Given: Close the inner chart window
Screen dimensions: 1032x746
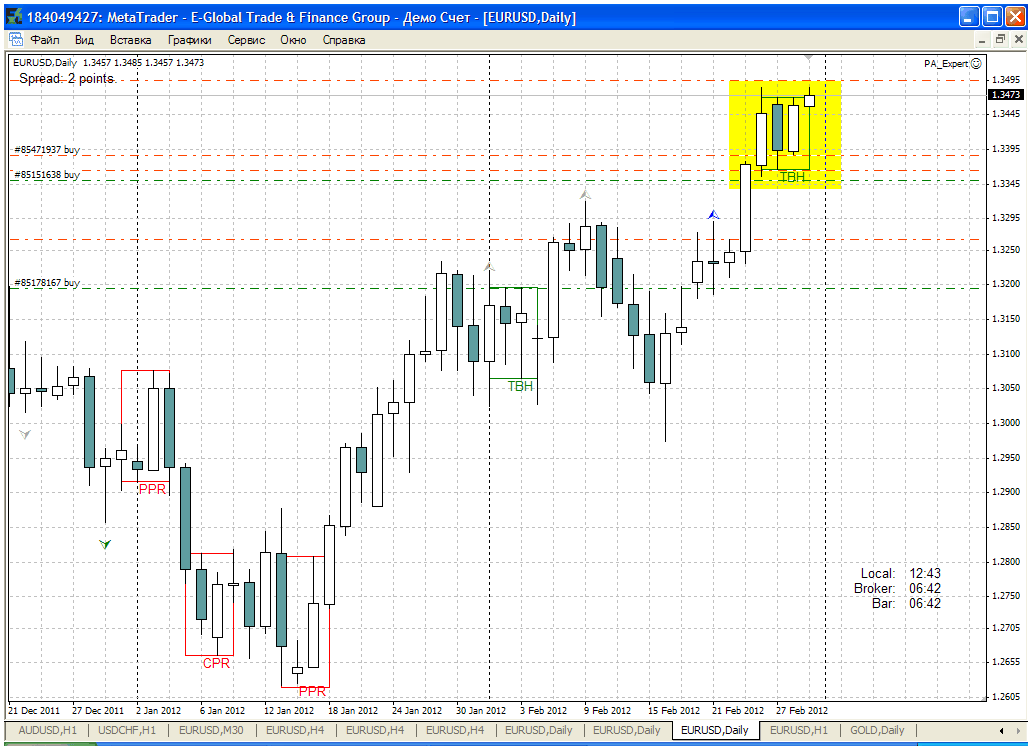Looking at the screenshot, I should (1019, 40).
